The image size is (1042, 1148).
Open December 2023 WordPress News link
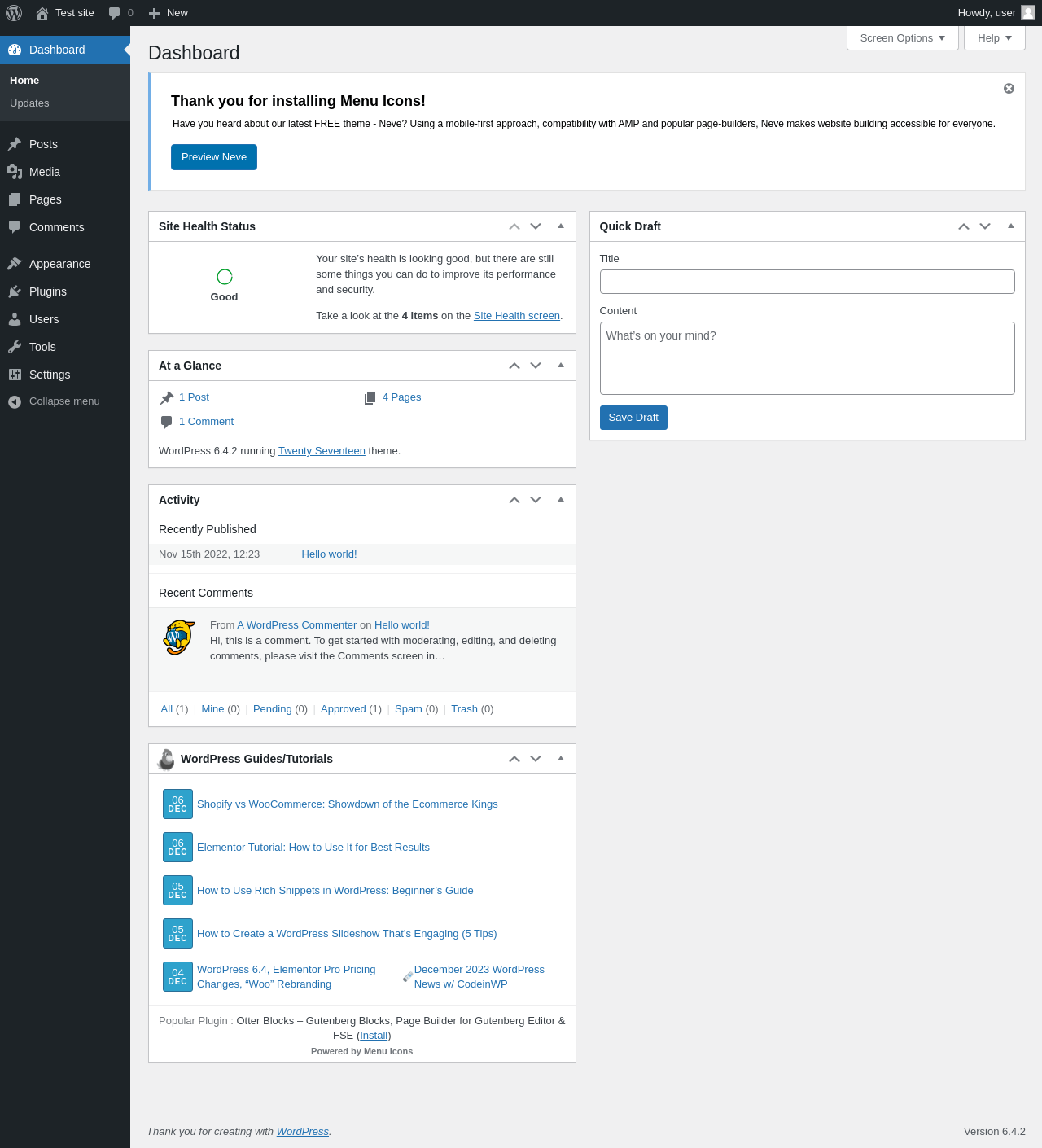coord(479,977)
